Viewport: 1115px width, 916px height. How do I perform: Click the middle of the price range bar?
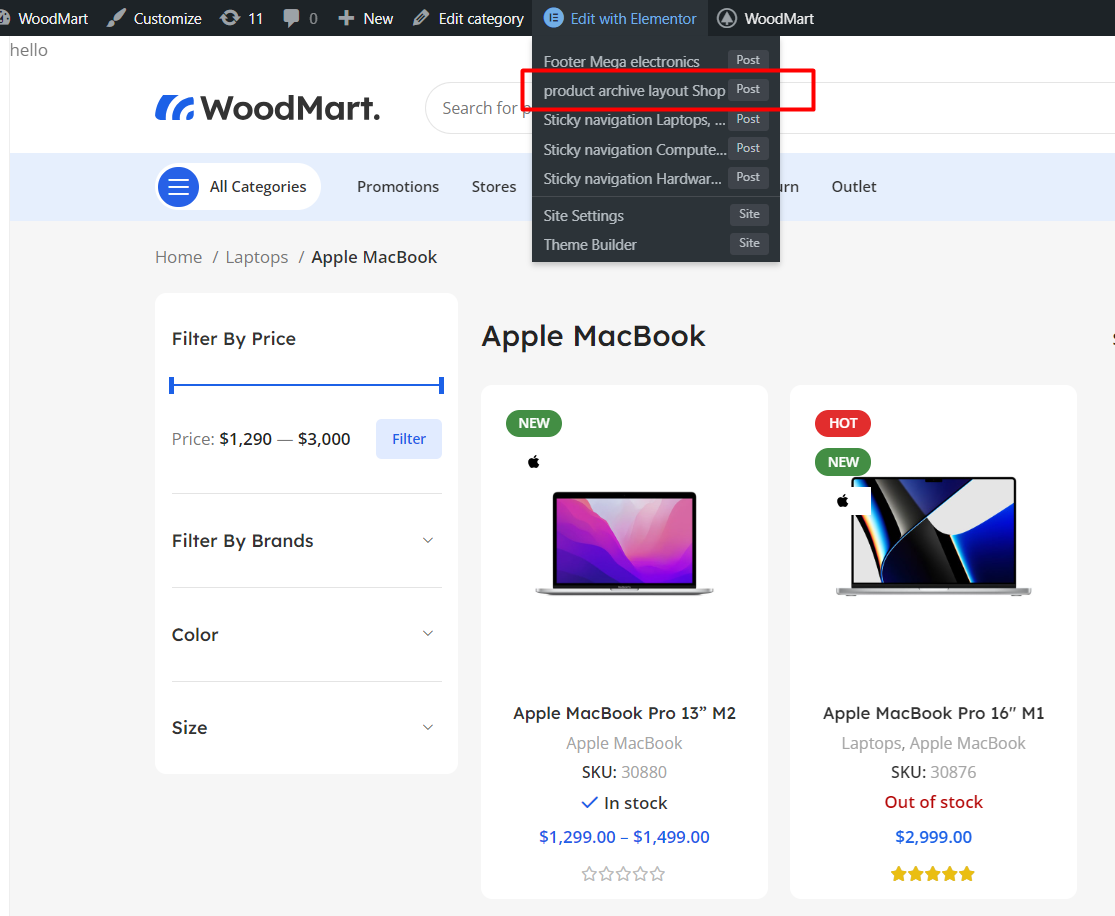pyautogui.click(x=306, y=385)
